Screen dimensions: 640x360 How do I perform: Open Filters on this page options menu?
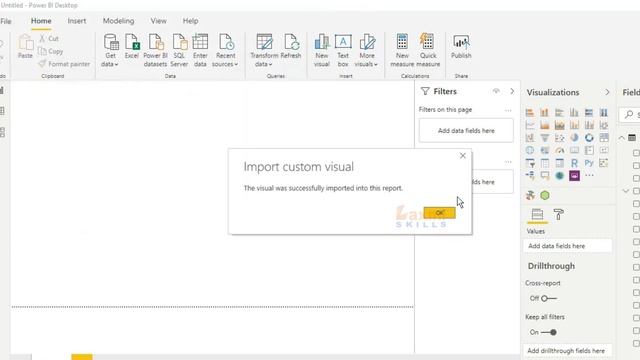pyautogui.click(x=508, y=110)
